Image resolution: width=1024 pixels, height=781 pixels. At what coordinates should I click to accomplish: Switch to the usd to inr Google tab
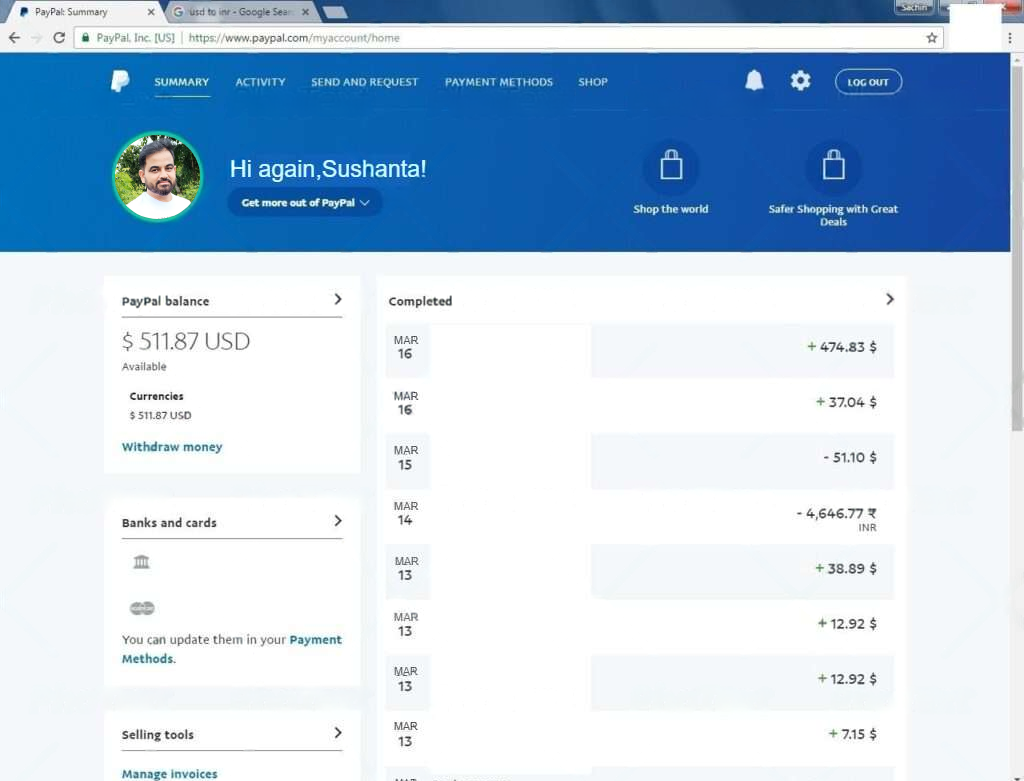coord(240,12)
